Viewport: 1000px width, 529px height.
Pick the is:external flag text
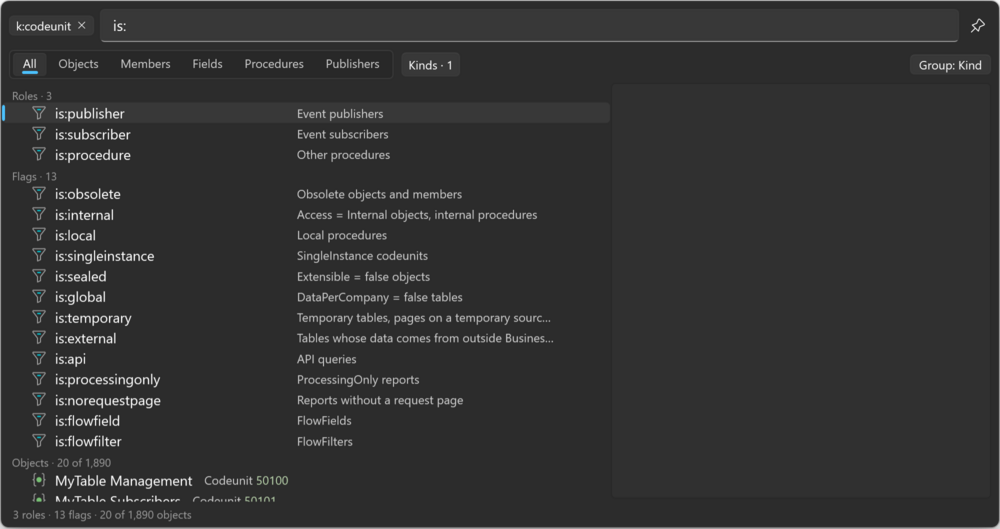pyautogui.click(x=85, y=338)
